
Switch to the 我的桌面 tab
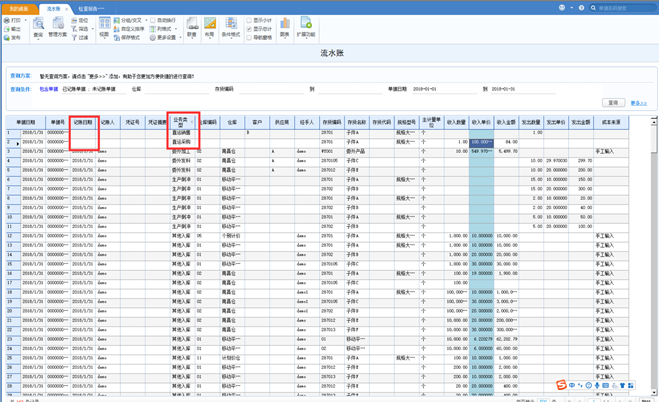pos(19,8)
